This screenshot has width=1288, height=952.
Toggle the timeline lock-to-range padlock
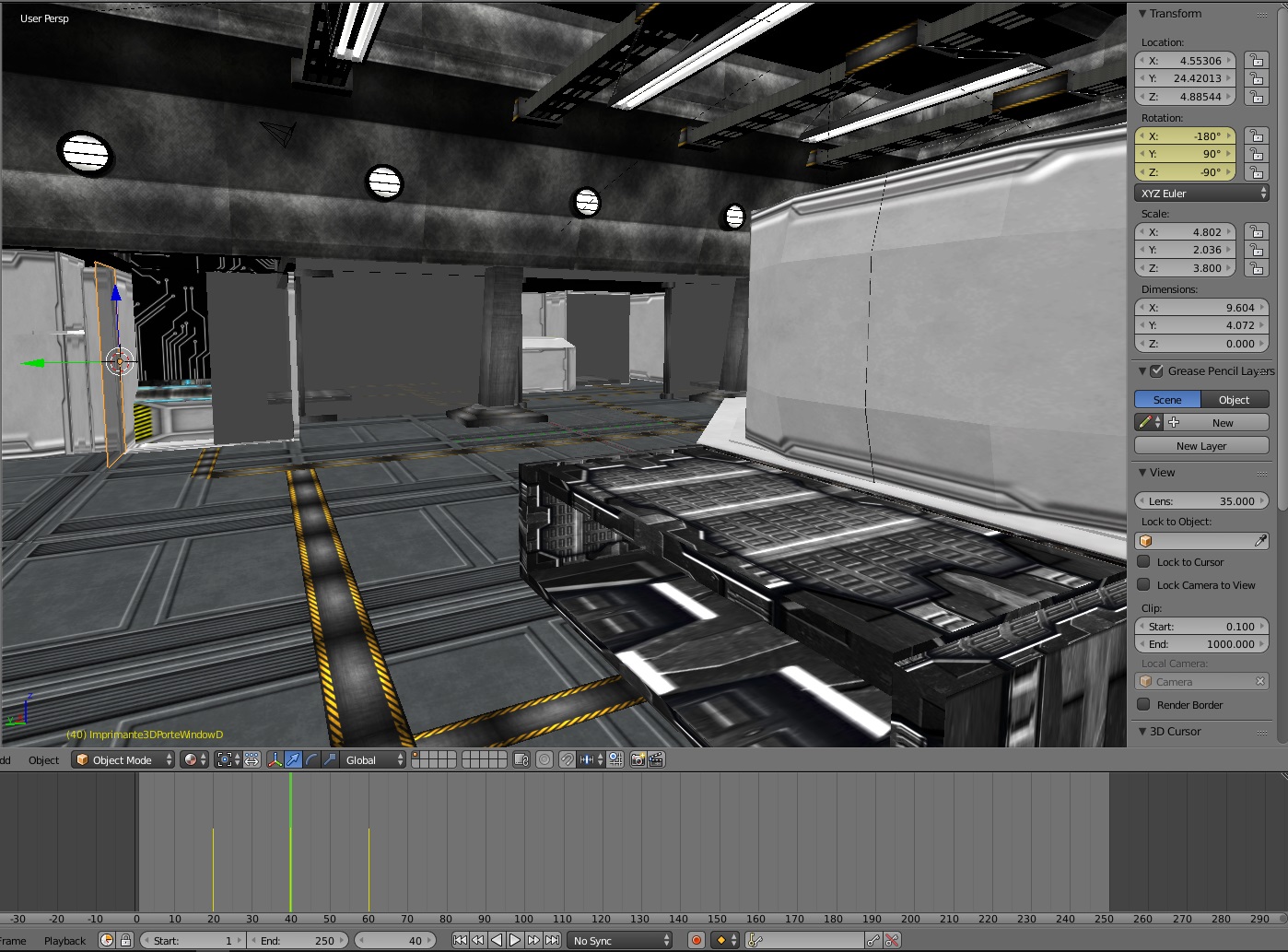click(125, 940)
